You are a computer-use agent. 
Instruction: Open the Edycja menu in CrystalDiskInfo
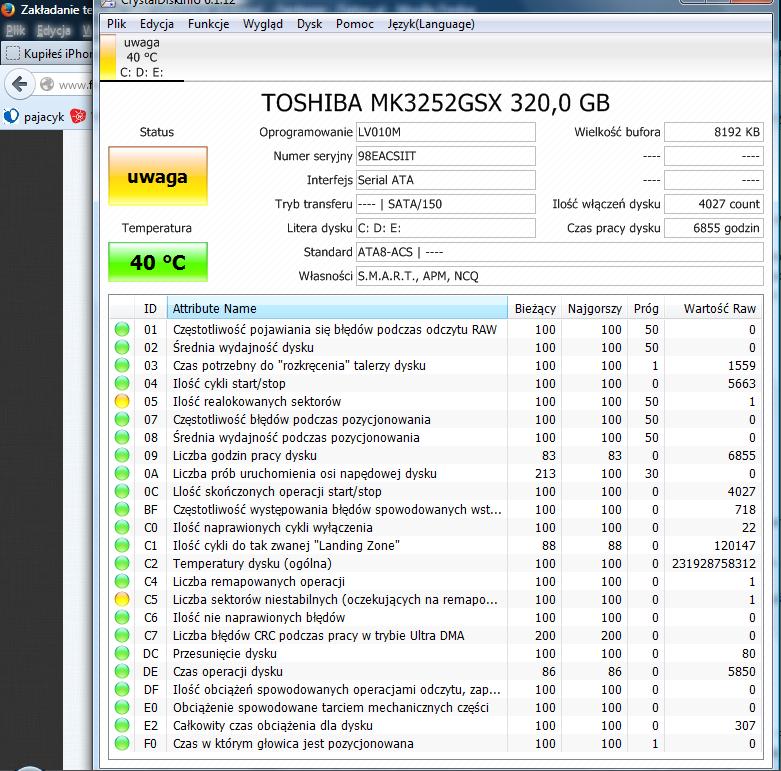click(157, 24)
